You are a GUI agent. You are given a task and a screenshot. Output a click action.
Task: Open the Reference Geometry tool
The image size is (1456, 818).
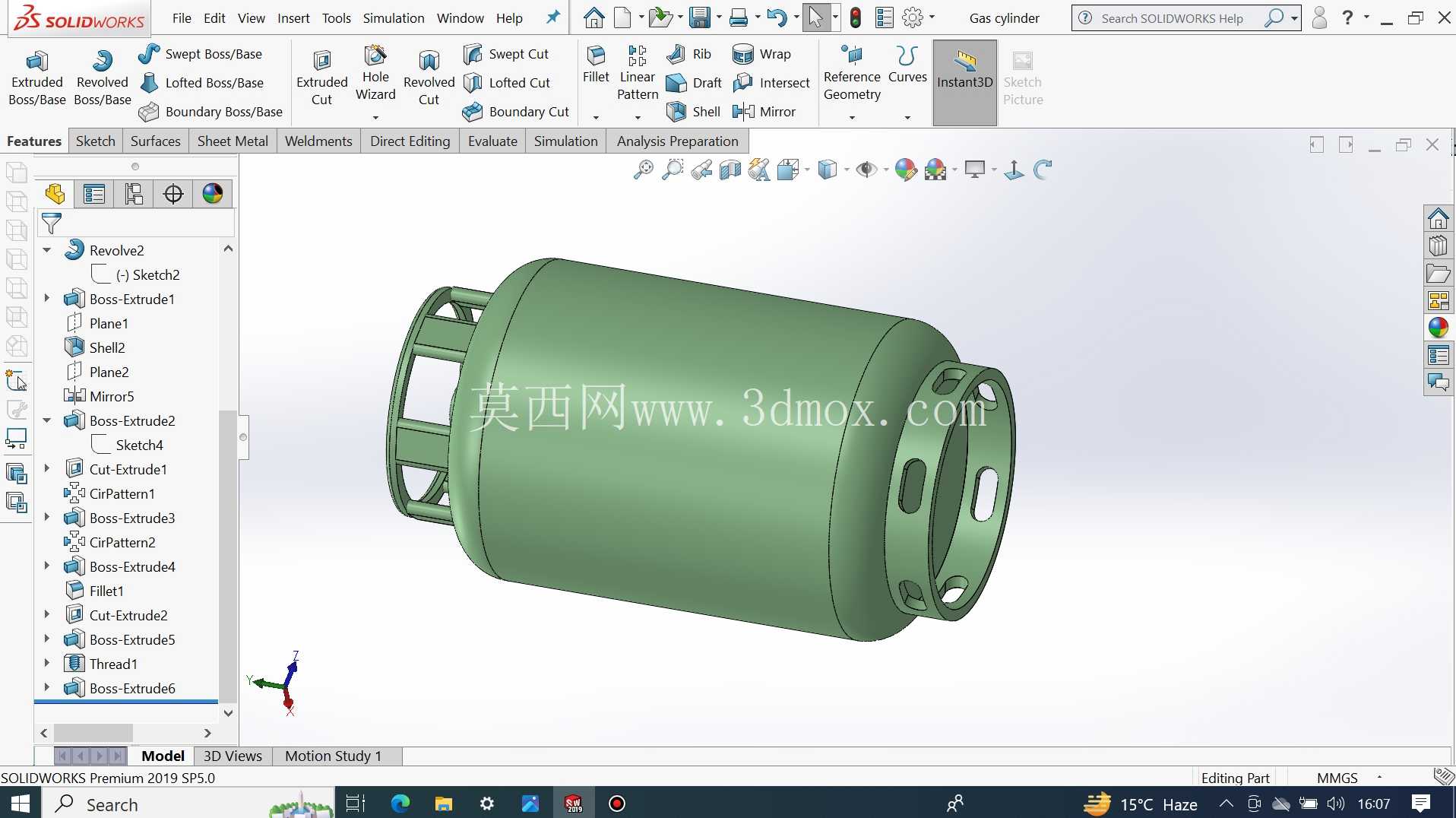point(852,74)
